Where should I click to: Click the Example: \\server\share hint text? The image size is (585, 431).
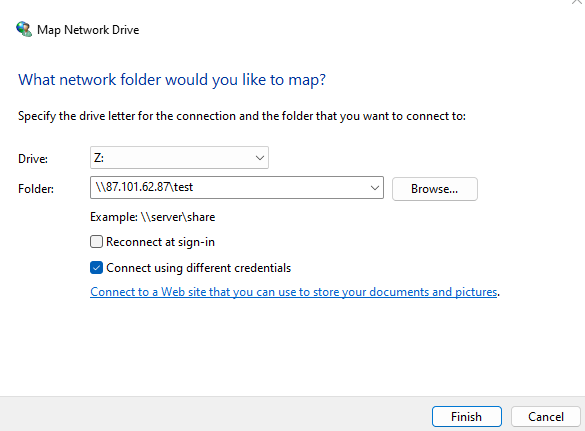(153, 217)
